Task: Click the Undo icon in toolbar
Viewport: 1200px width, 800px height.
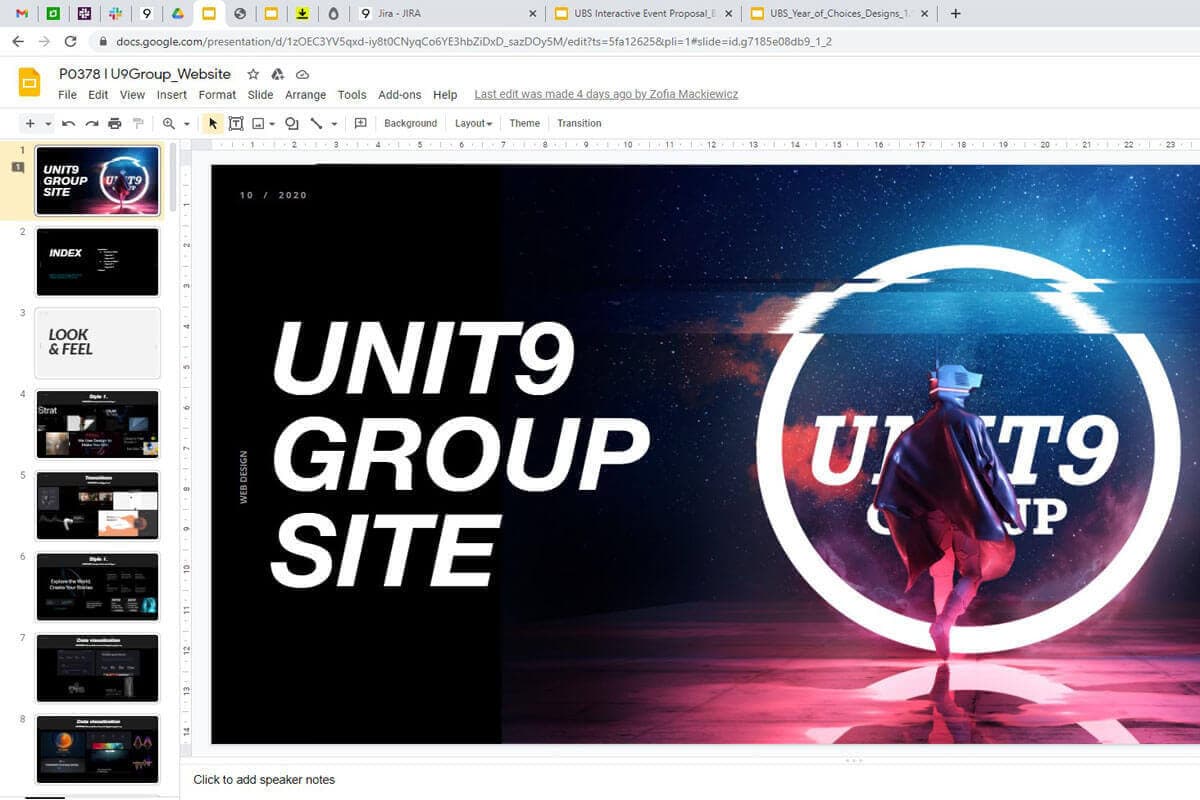Action: coord(69,123)
